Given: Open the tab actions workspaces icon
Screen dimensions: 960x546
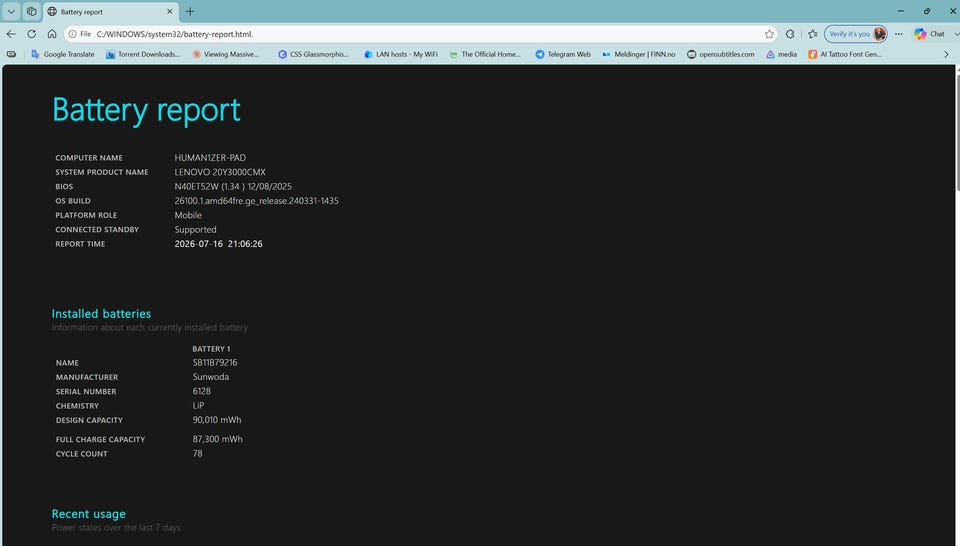Looking at the screenshot, I should click(31, 11).
